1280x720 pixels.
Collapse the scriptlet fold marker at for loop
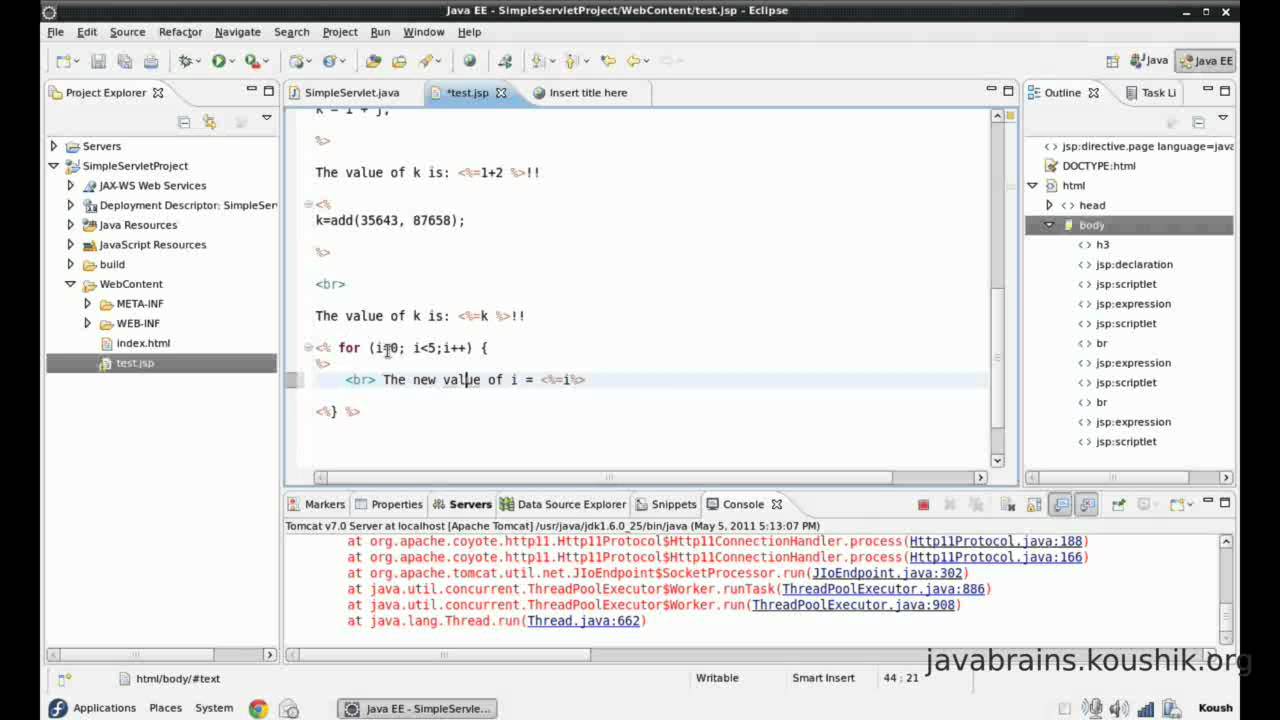[308, 347]
